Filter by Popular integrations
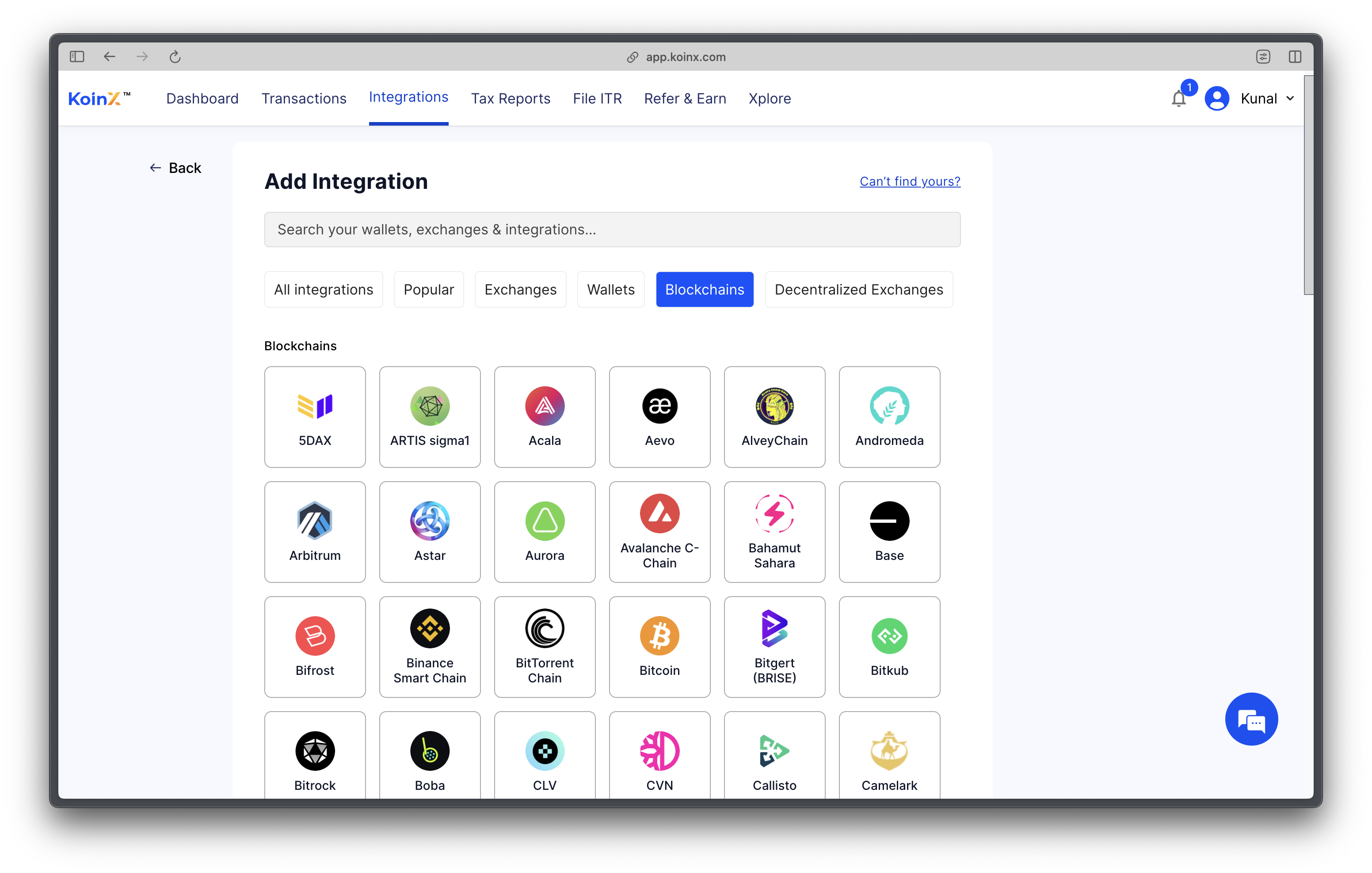 (428, 290)
